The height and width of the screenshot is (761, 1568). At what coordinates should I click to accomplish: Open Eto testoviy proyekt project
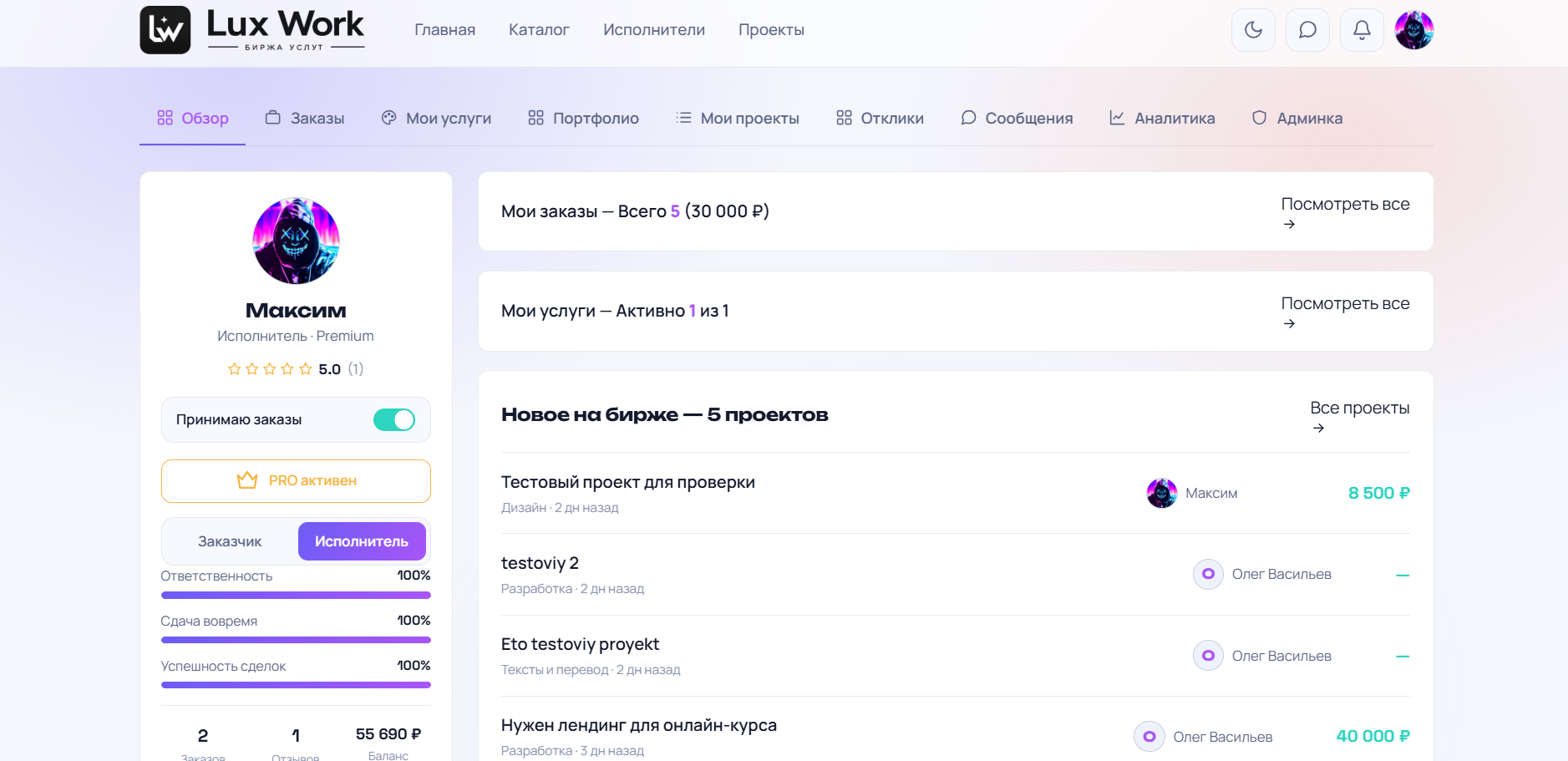pos(580,644)
